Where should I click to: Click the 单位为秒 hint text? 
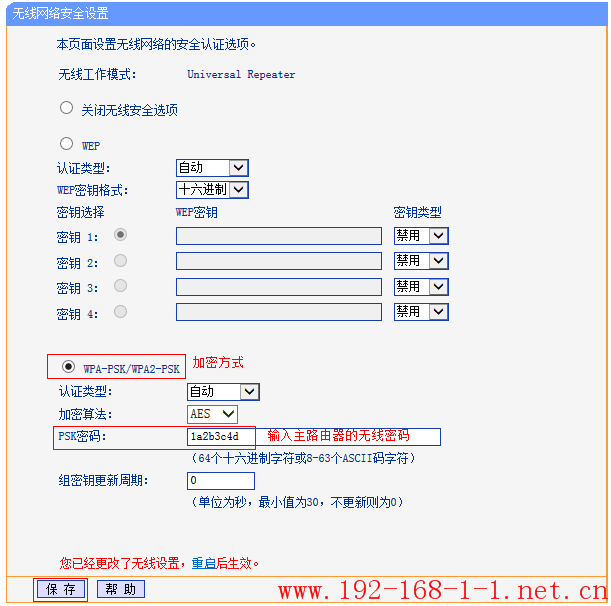click(297, 502)
